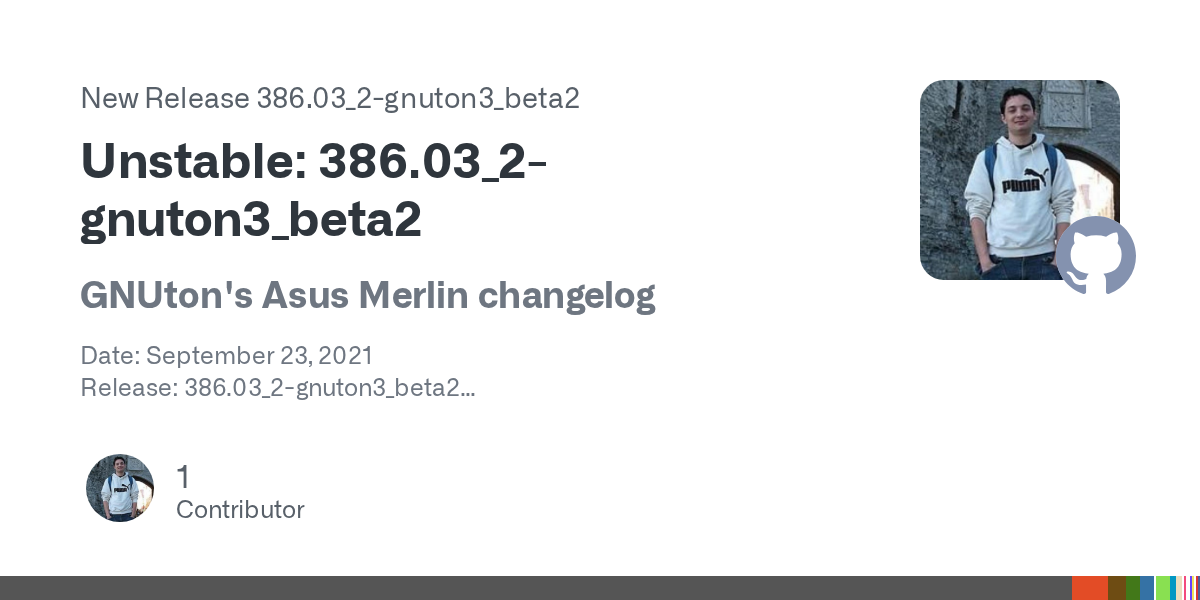
Task: Click the steel blue language bar segment
Action: (x=1147, y=588)
